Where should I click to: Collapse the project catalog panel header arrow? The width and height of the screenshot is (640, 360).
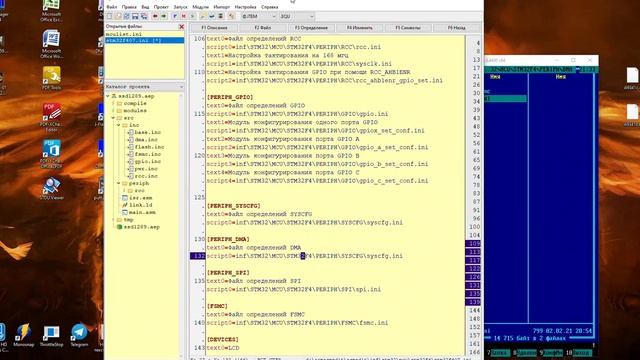coord(181,87)
